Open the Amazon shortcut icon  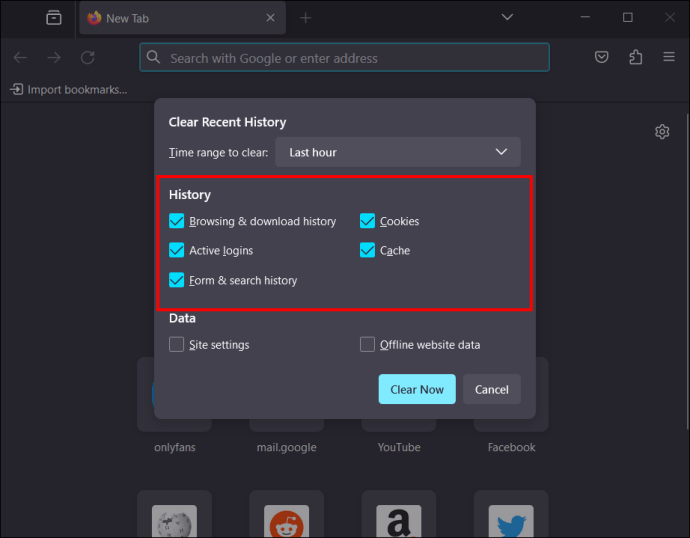pyautogui.click(x=399, y=521)
